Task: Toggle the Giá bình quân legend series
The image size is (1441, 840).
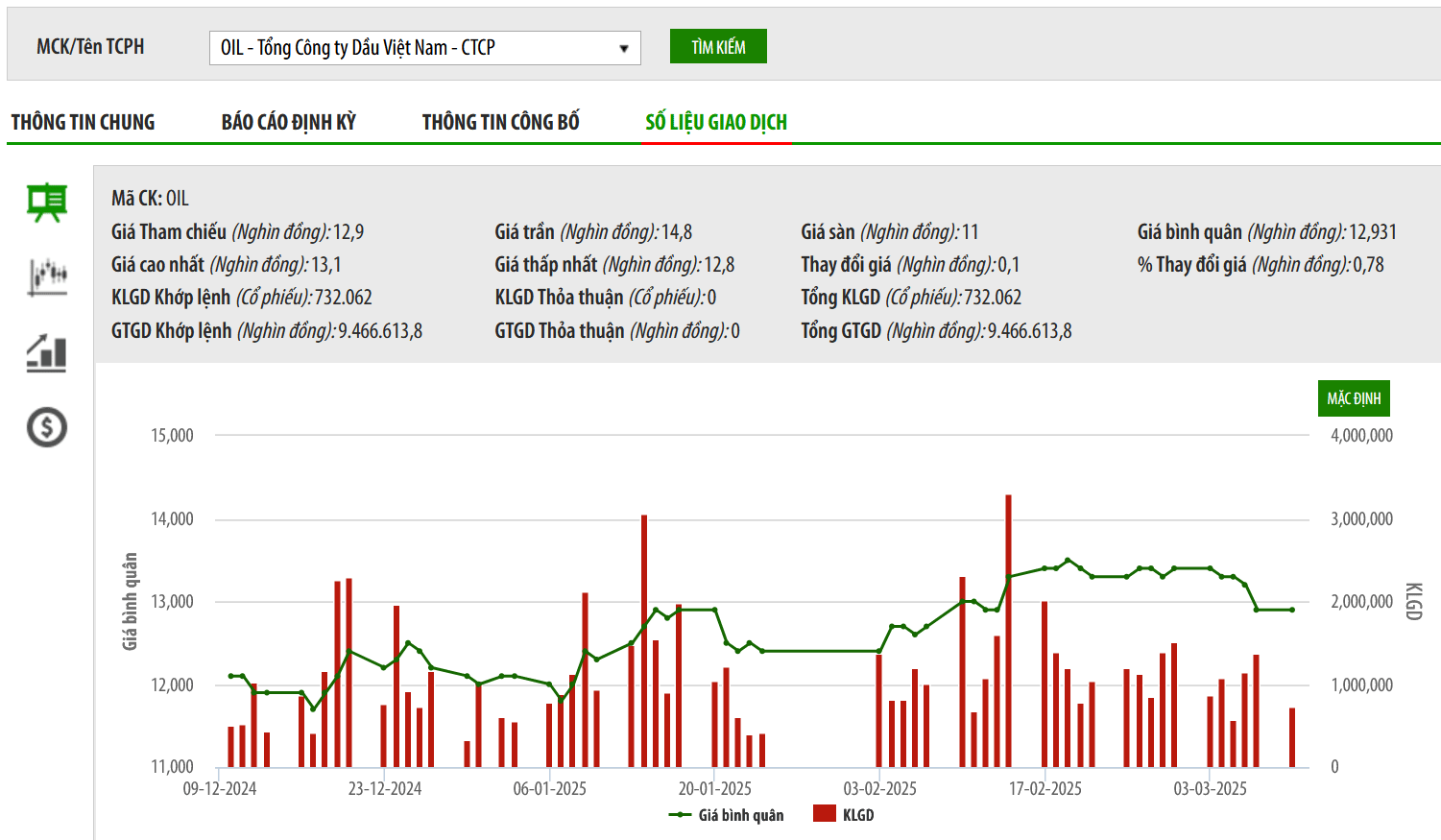Action: pos(727,815)
